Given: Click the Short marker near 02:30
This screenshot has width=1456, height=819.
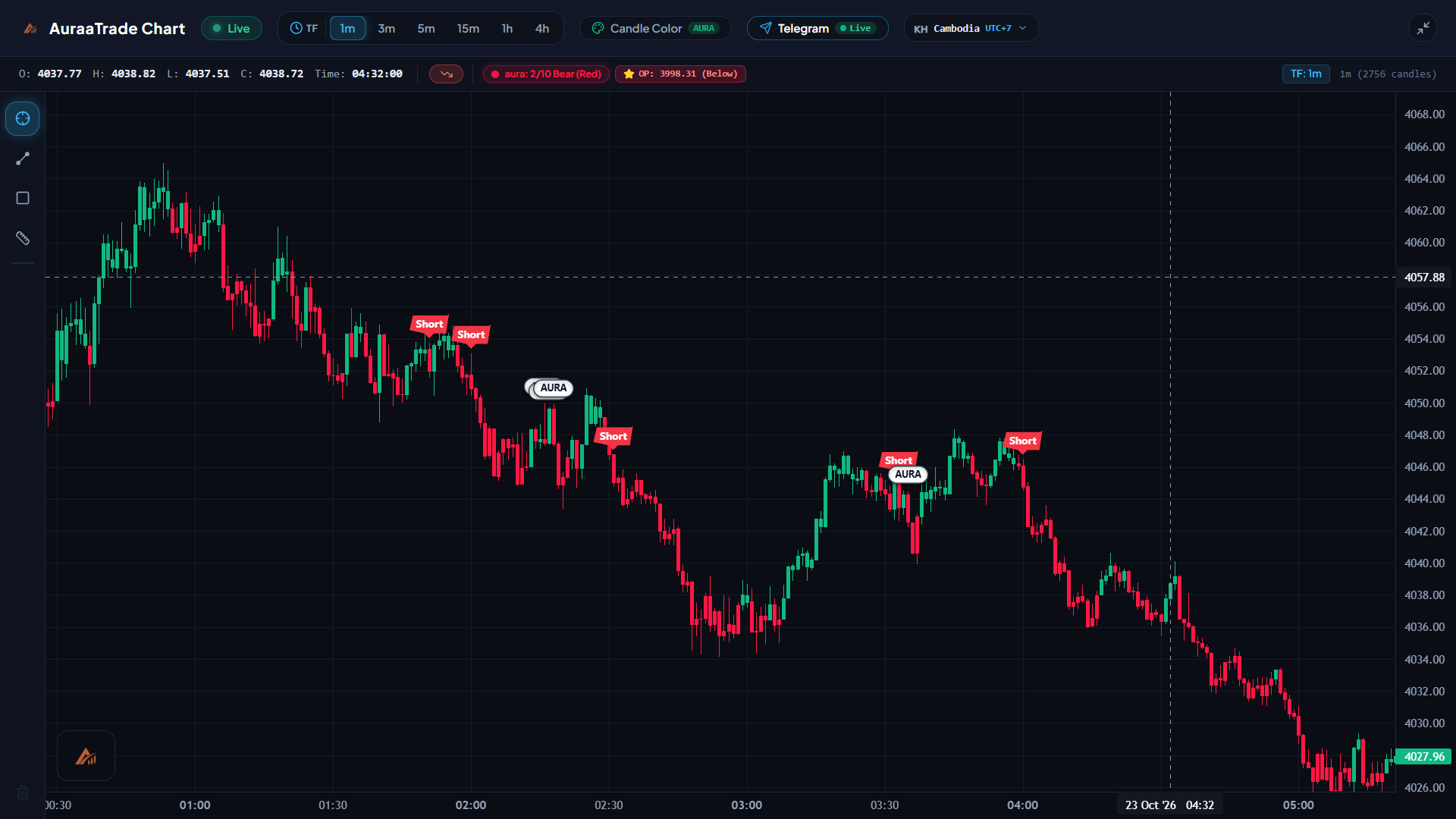Looking at the screenshot, I should 613,436.
